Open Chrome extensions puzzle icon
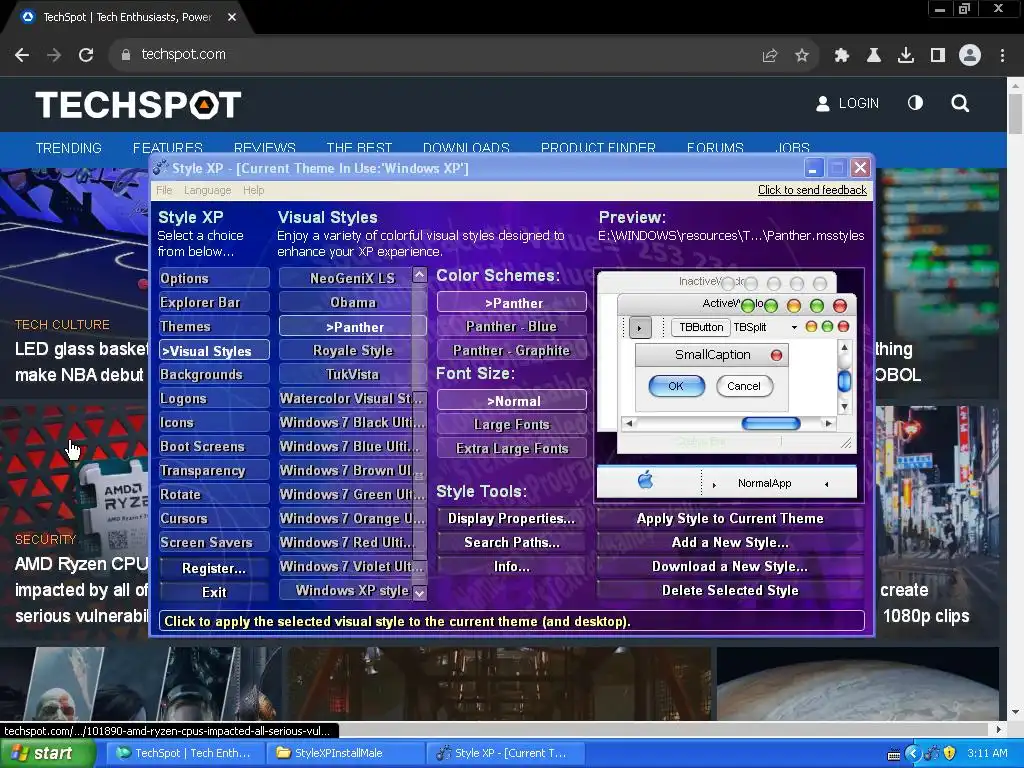The height and width of the screenshot is (768, 1024). click(841, 56)
